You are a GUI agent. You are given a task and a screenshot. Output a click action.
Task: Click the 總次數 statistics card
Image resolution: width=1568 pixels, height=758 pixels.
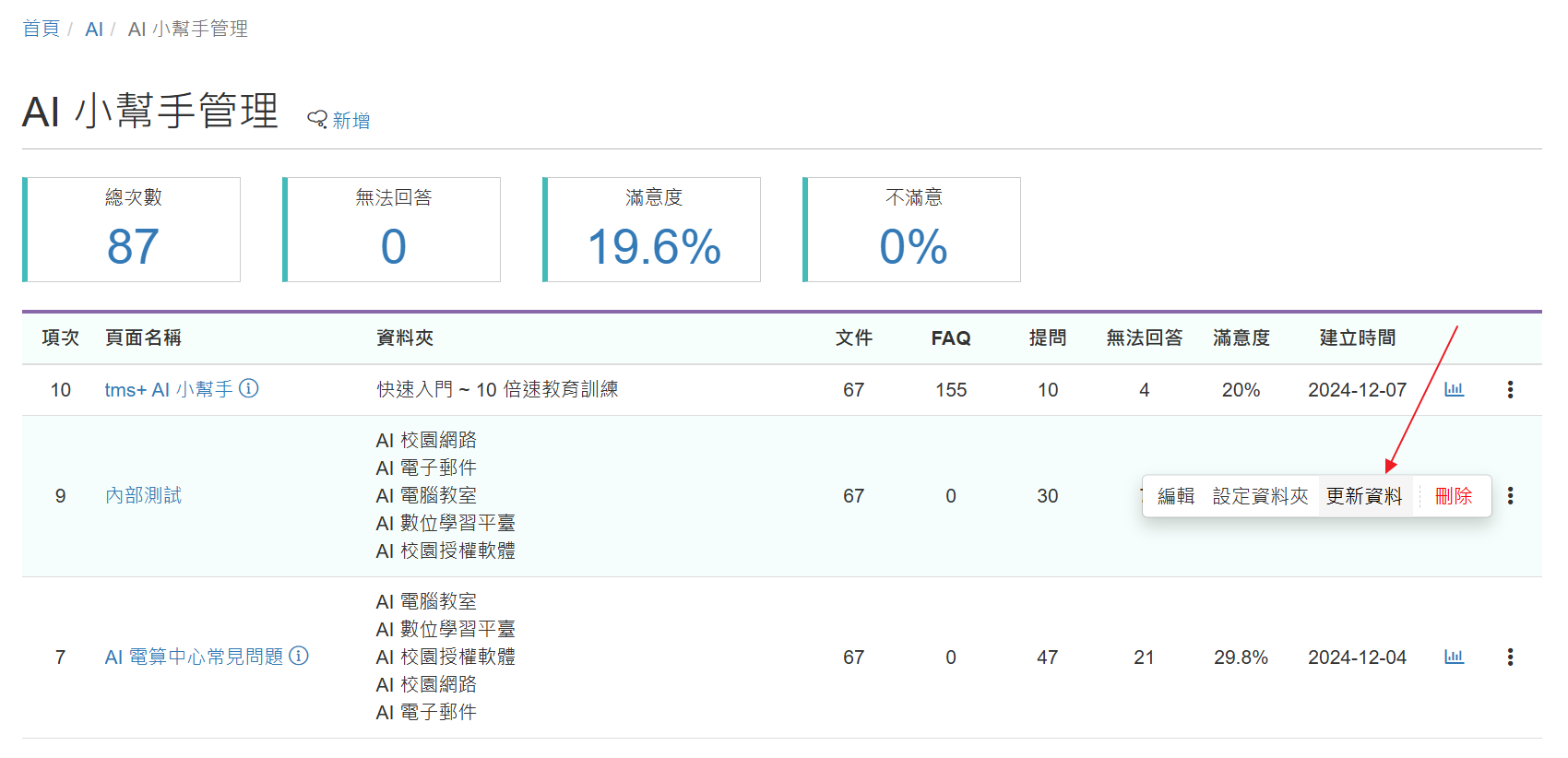point(133,230)
